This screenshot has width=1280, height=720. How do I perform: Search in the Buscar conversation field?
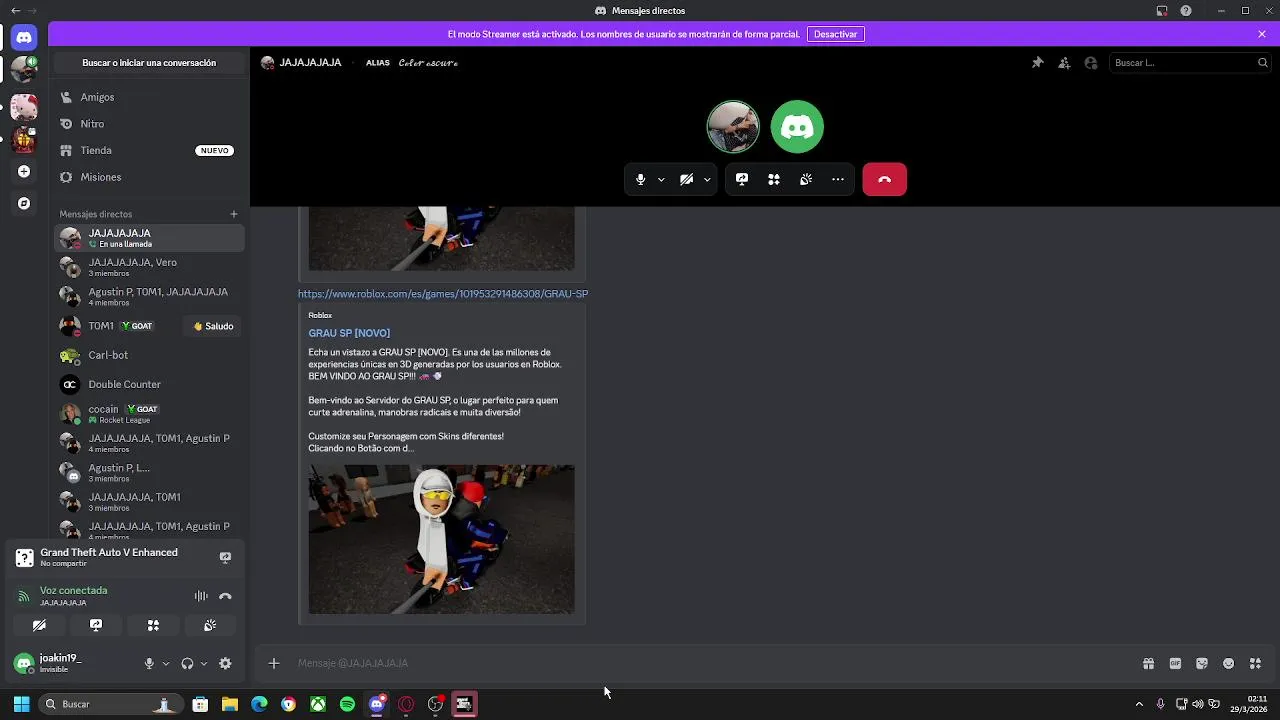(1191, 63)
